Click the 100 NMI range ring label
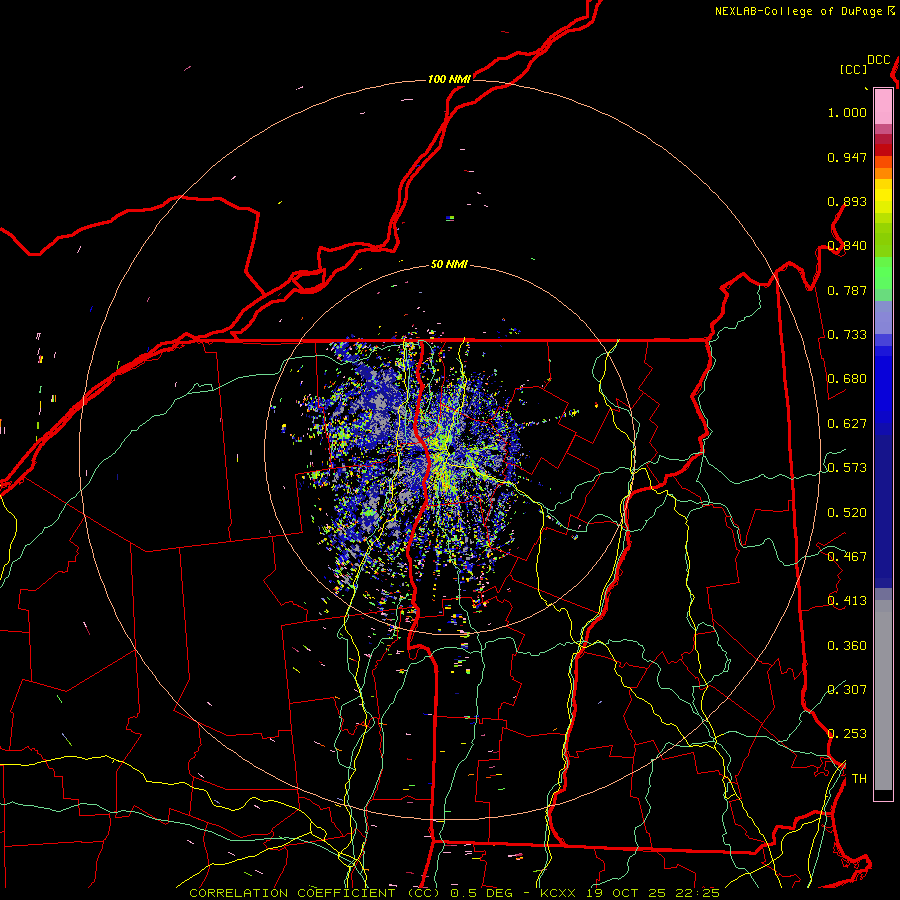 pos(449,79)
